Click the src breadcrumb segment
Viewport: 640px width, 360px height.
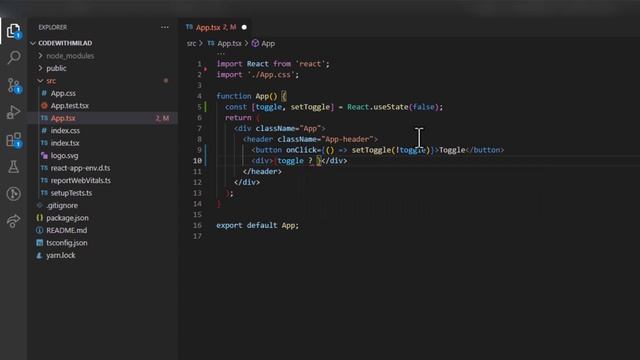tap(191, 43)
